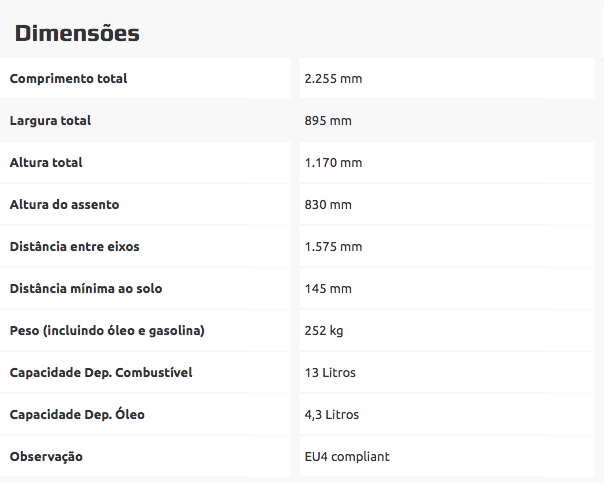Click the 13 Litros fuel capacity value

click(x=330, y=373)
